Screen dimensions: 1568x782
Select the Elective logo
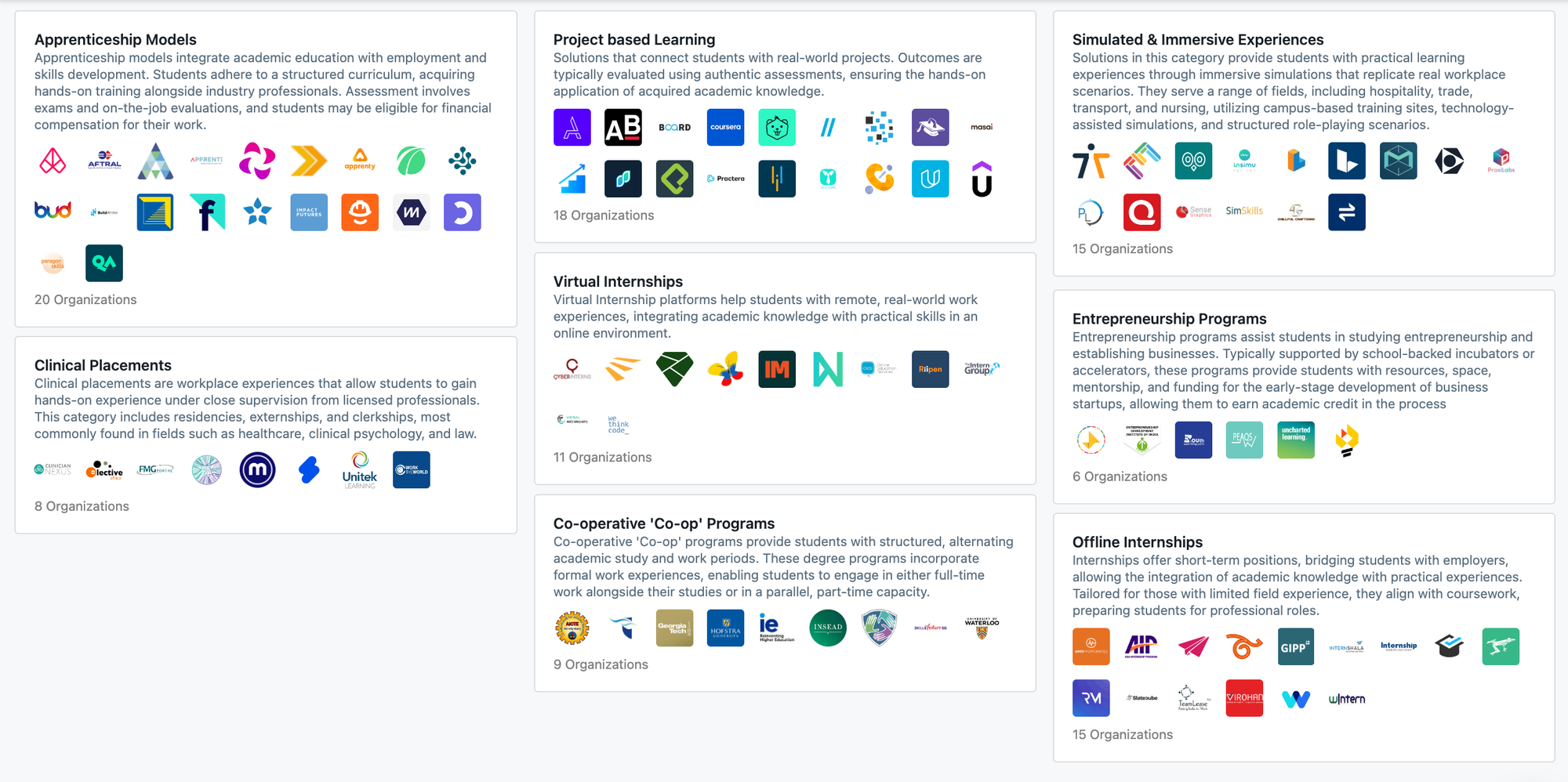pyautogui.click(x=104, y=470)
